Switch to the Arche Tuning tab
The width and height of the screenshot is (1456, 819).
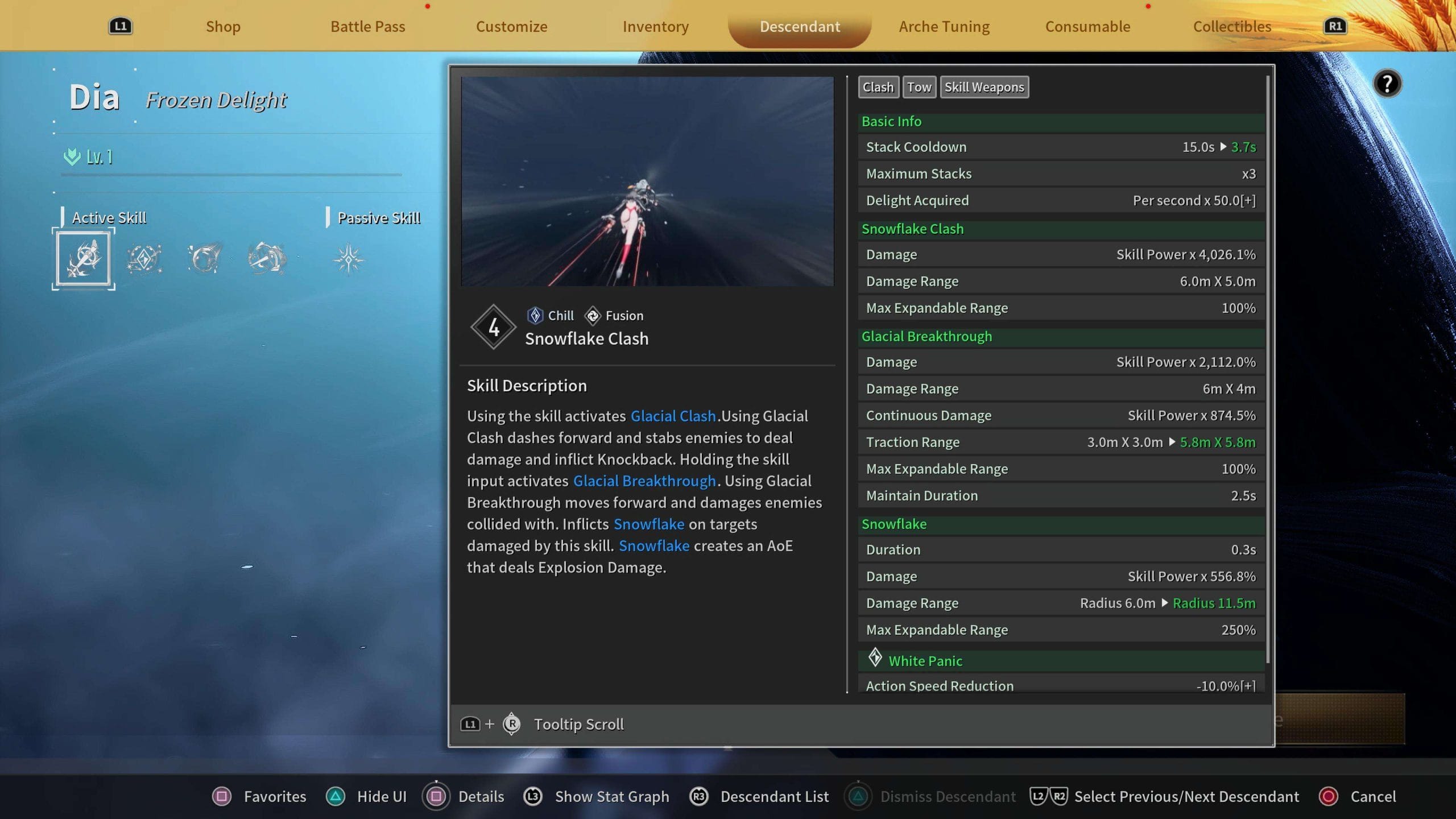pos(944,26)
